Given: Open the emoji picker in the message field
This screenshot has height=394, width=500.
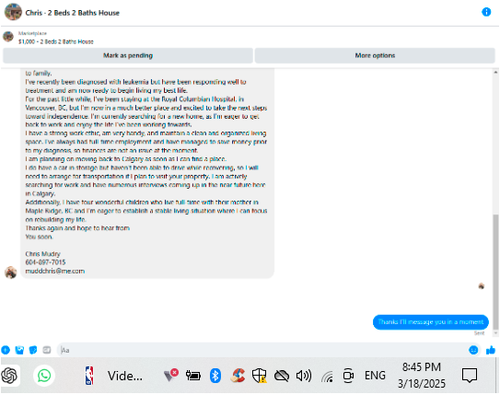Looking at the screenshot, I should point(473,350).
